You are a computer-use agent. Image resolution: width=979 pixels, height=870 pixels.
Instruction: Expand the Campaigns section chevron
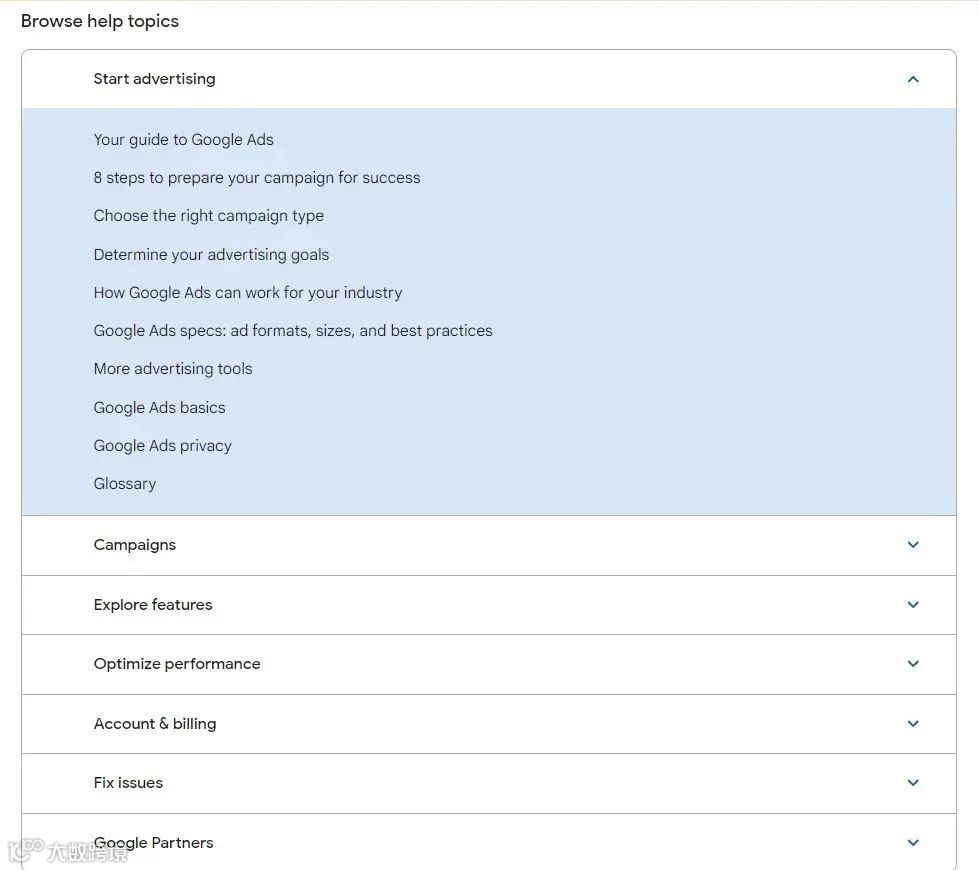coord(912,545)
